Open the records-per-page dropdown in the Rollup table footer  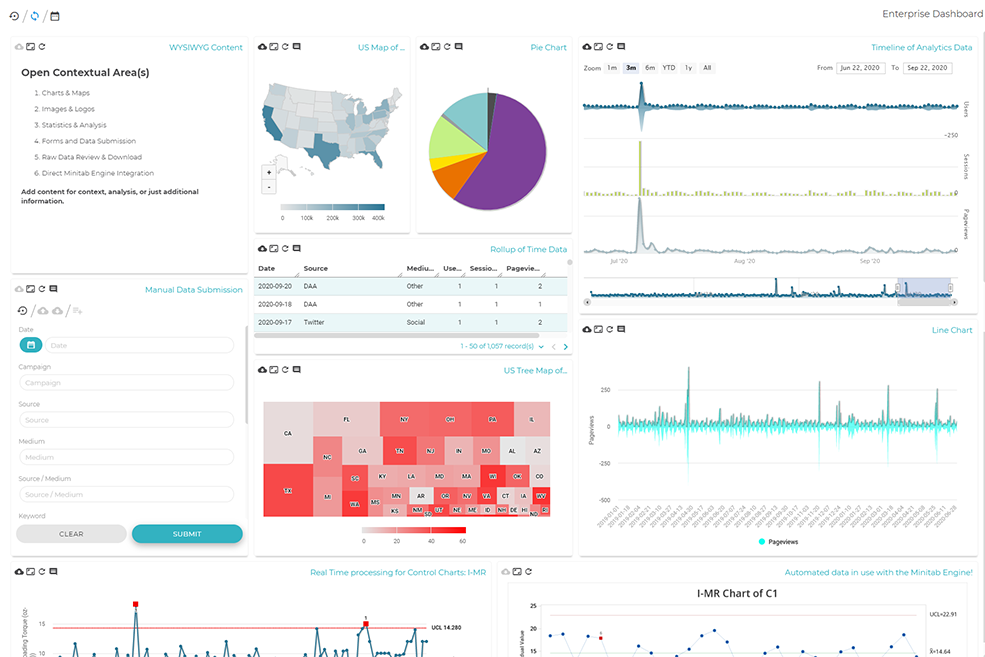pos(542,346)
